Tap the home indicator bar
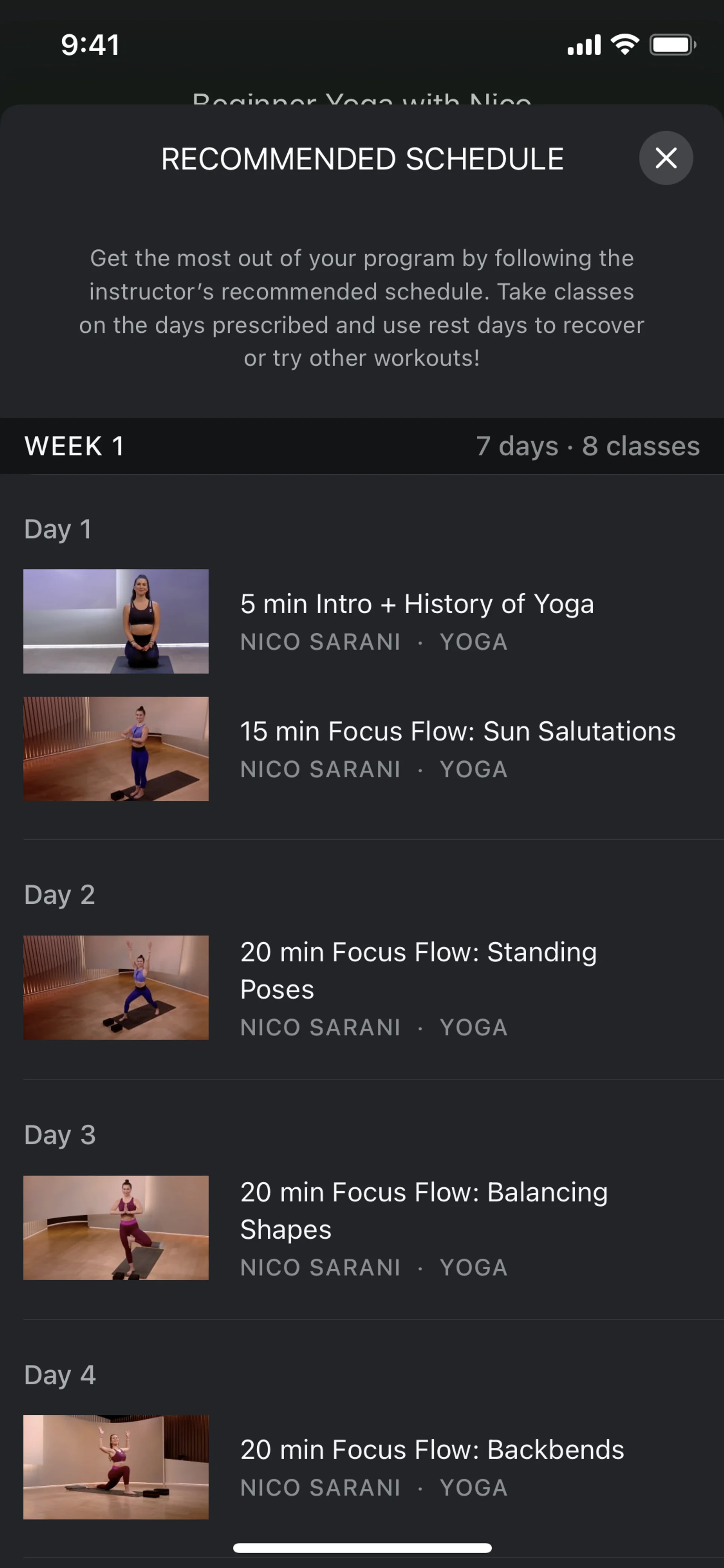 point(362,1547)
